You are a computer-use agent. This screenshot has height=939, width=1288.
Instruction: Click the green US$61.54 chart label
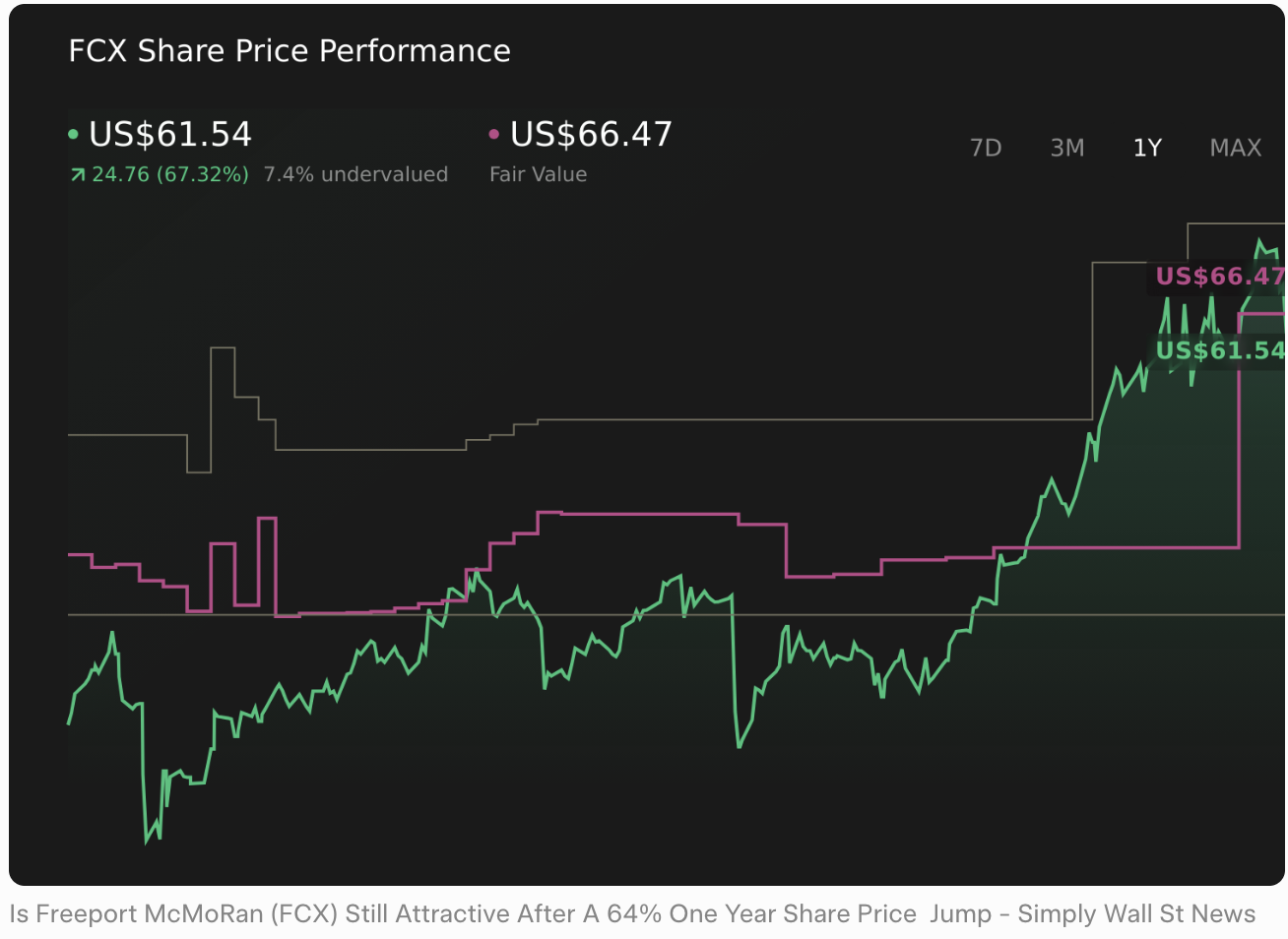coord(1219,350)
